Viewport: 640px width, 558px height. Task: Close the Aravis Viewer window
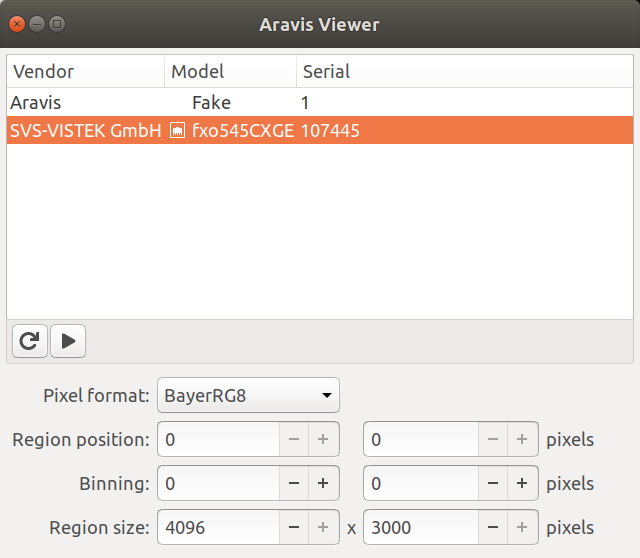pos(17,24)
